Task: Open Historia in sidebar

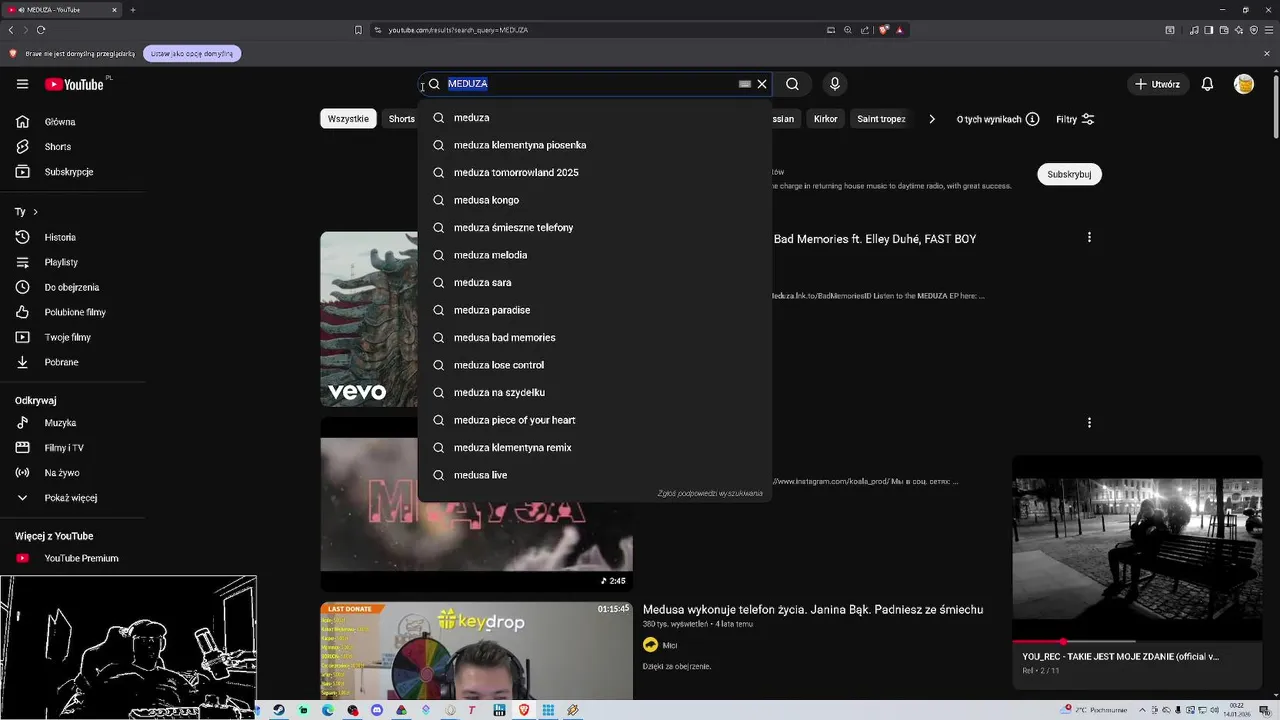Action: pos(72,237)
